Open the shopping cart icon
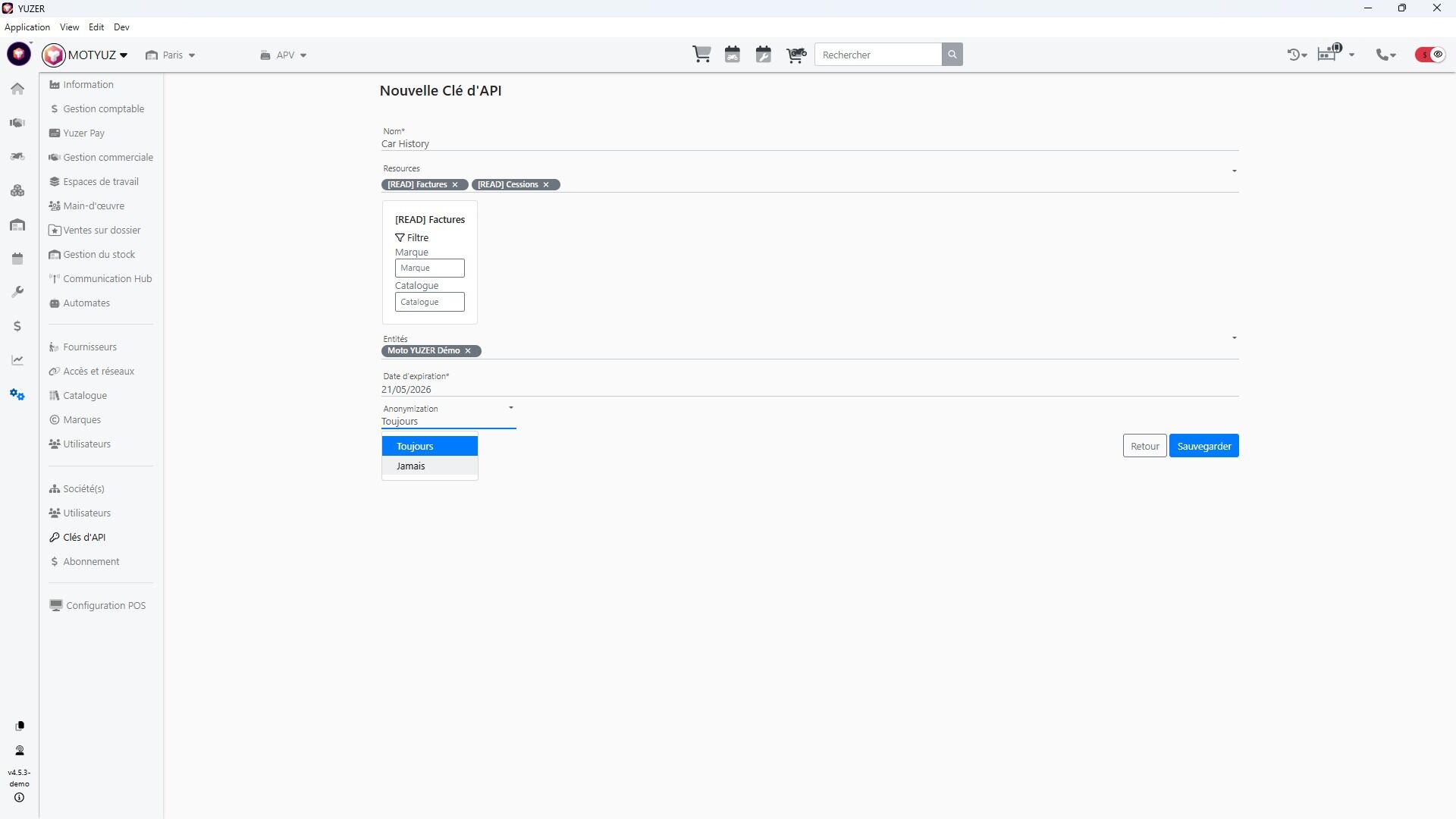The width and height of the screenshot is (1456, 819). tap(701, 55)
